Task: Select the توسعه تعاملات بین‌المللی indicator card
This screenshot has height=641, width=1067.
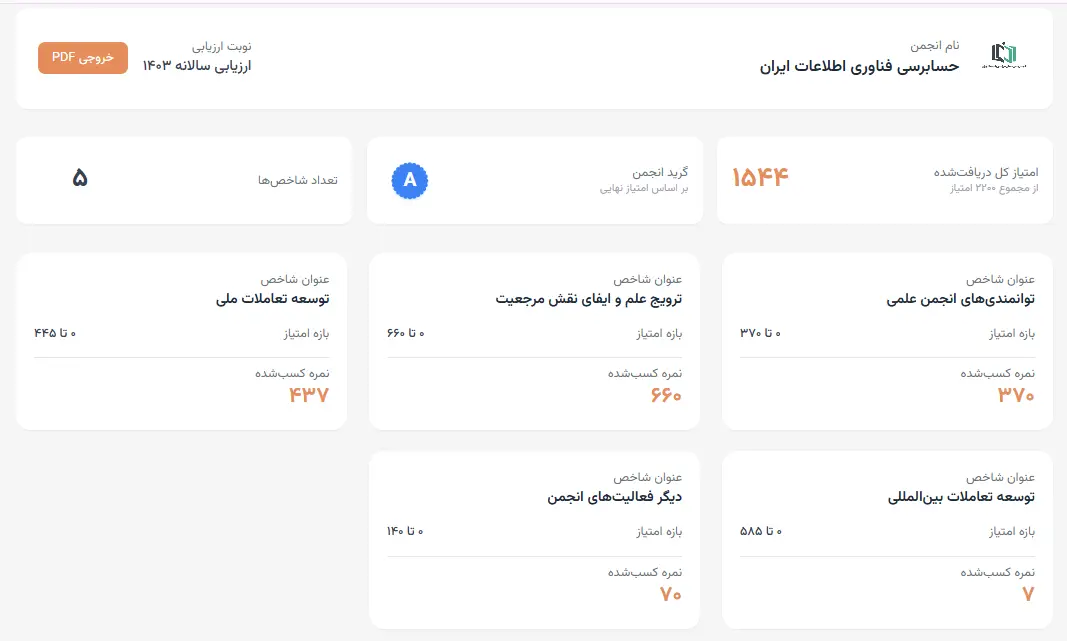Action: pos(887,540)
